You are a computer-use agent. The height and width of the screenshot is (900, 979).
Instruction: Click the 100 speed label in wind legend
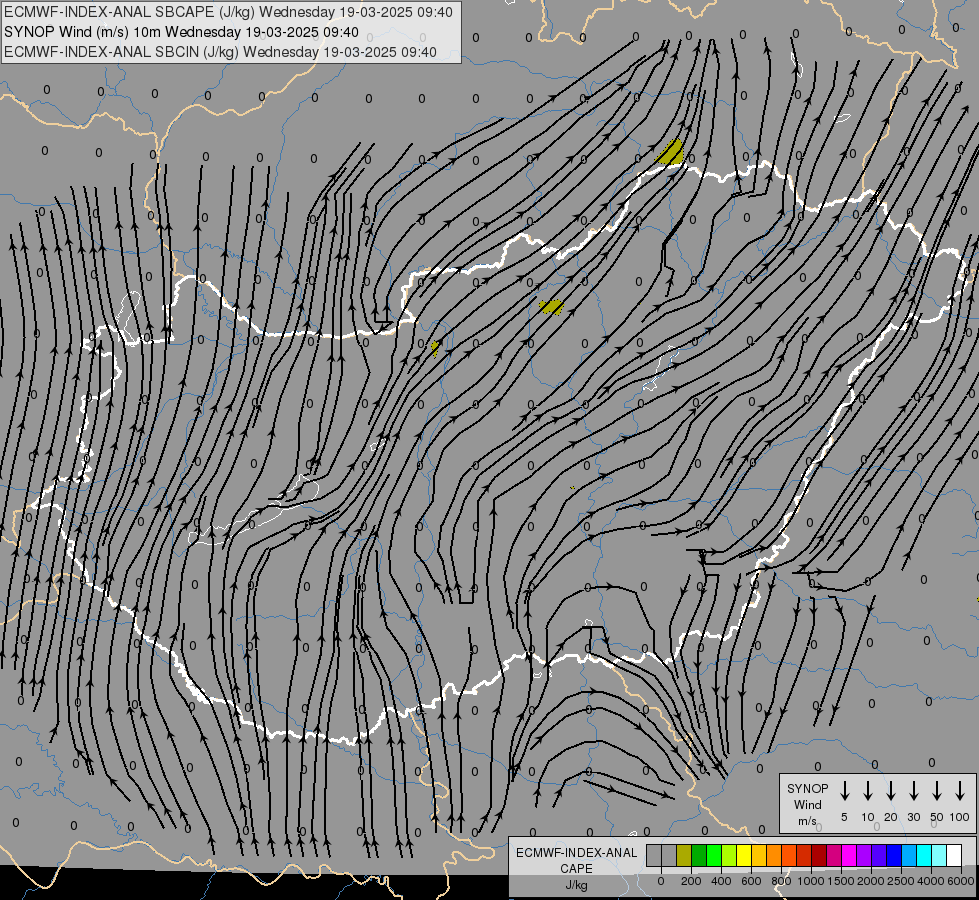point(960,817)
